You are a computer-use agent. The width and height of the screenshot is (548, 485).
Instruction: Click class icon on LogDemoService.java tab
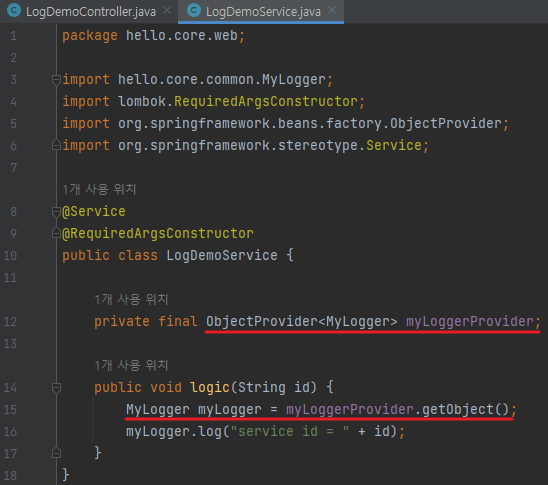(194, 10)
